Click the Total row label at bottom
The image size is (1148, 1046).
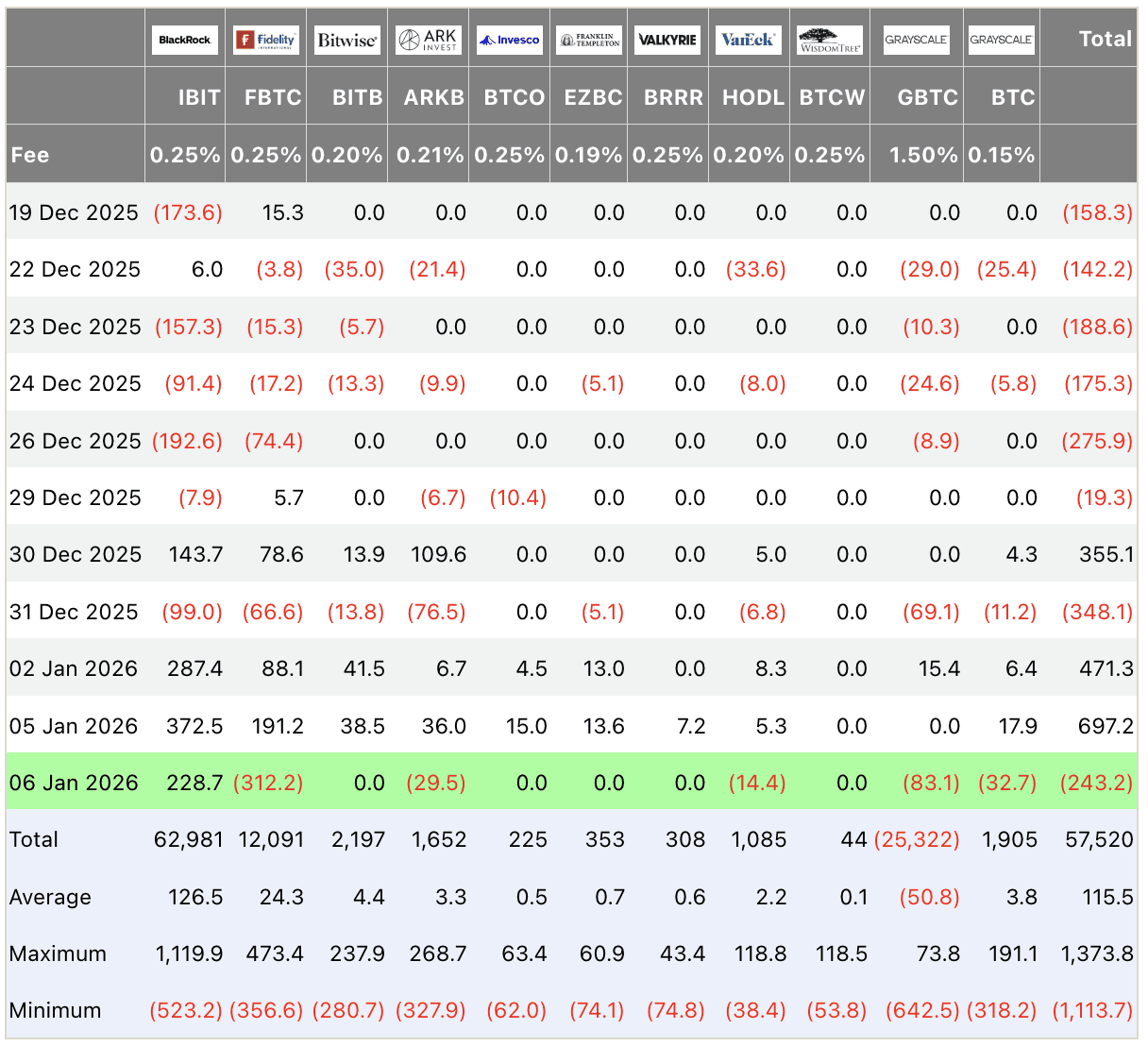coord(34,839)
